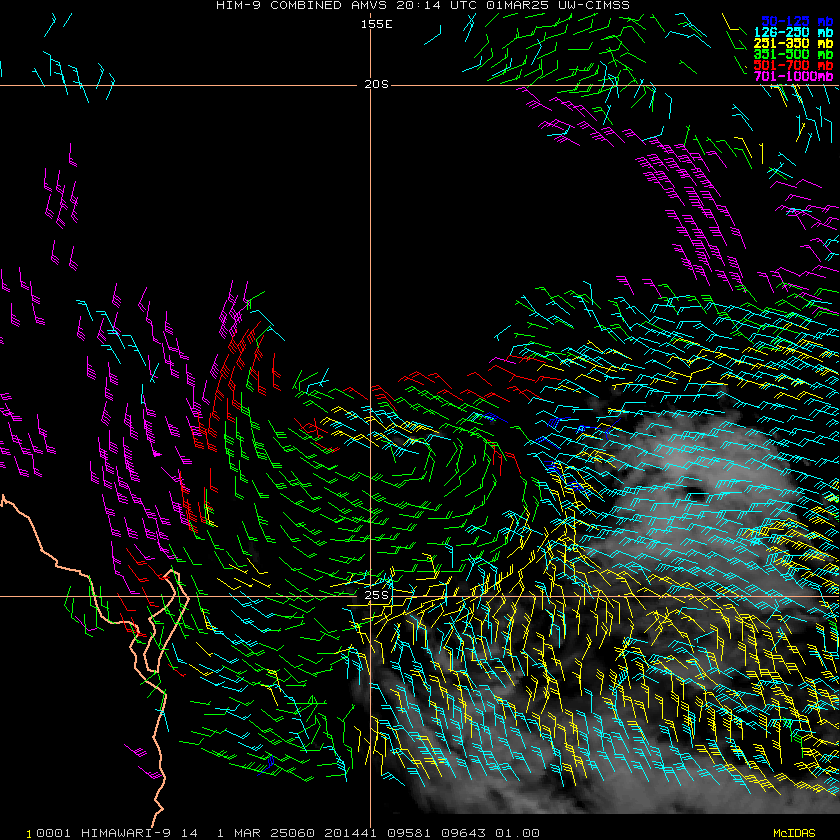Click the 155E longitude label
Viewport: 840px width, 840px height.
pos(376,24)
